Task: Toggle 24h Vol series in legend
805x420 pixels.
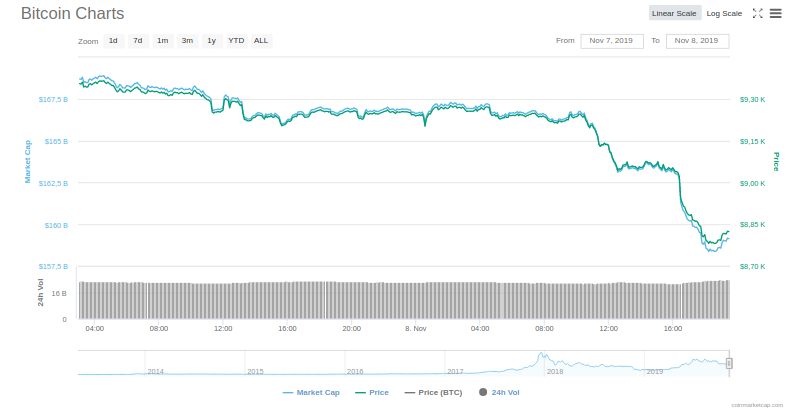Action: (x=499, y=392)
